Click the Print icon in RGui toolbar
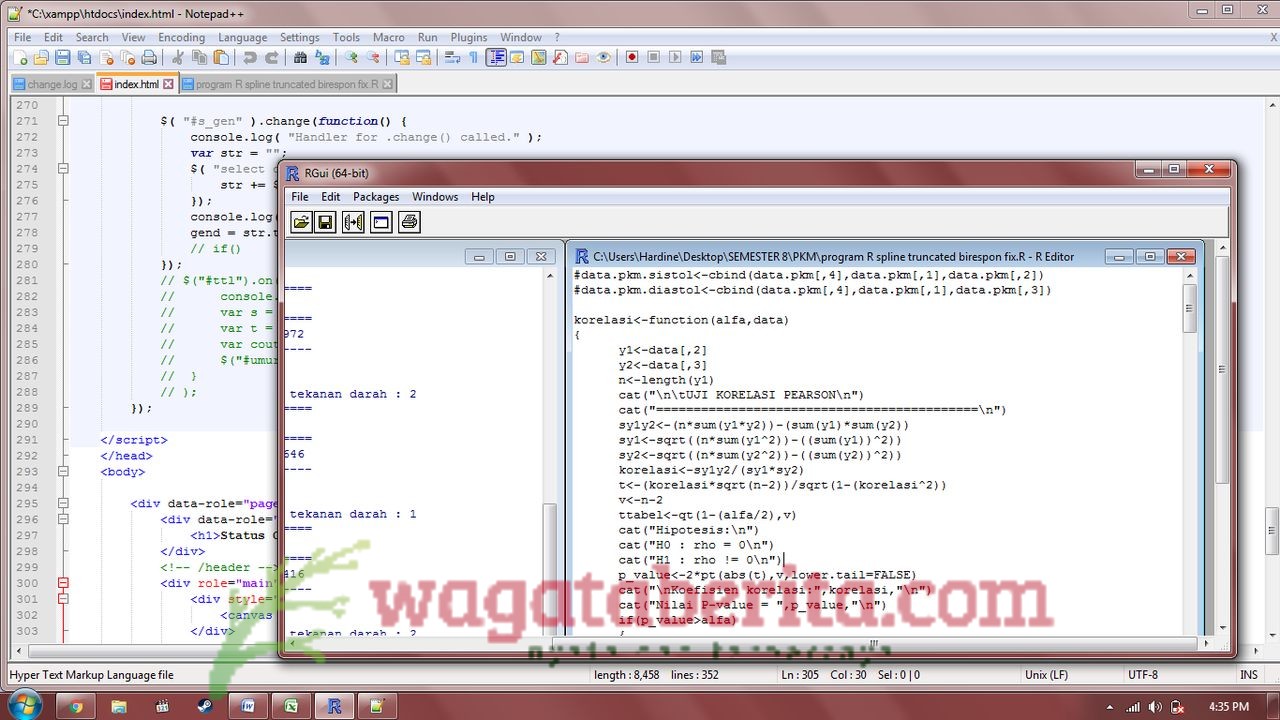Screen dimensions: 1280x720 (x=408, y=222)
